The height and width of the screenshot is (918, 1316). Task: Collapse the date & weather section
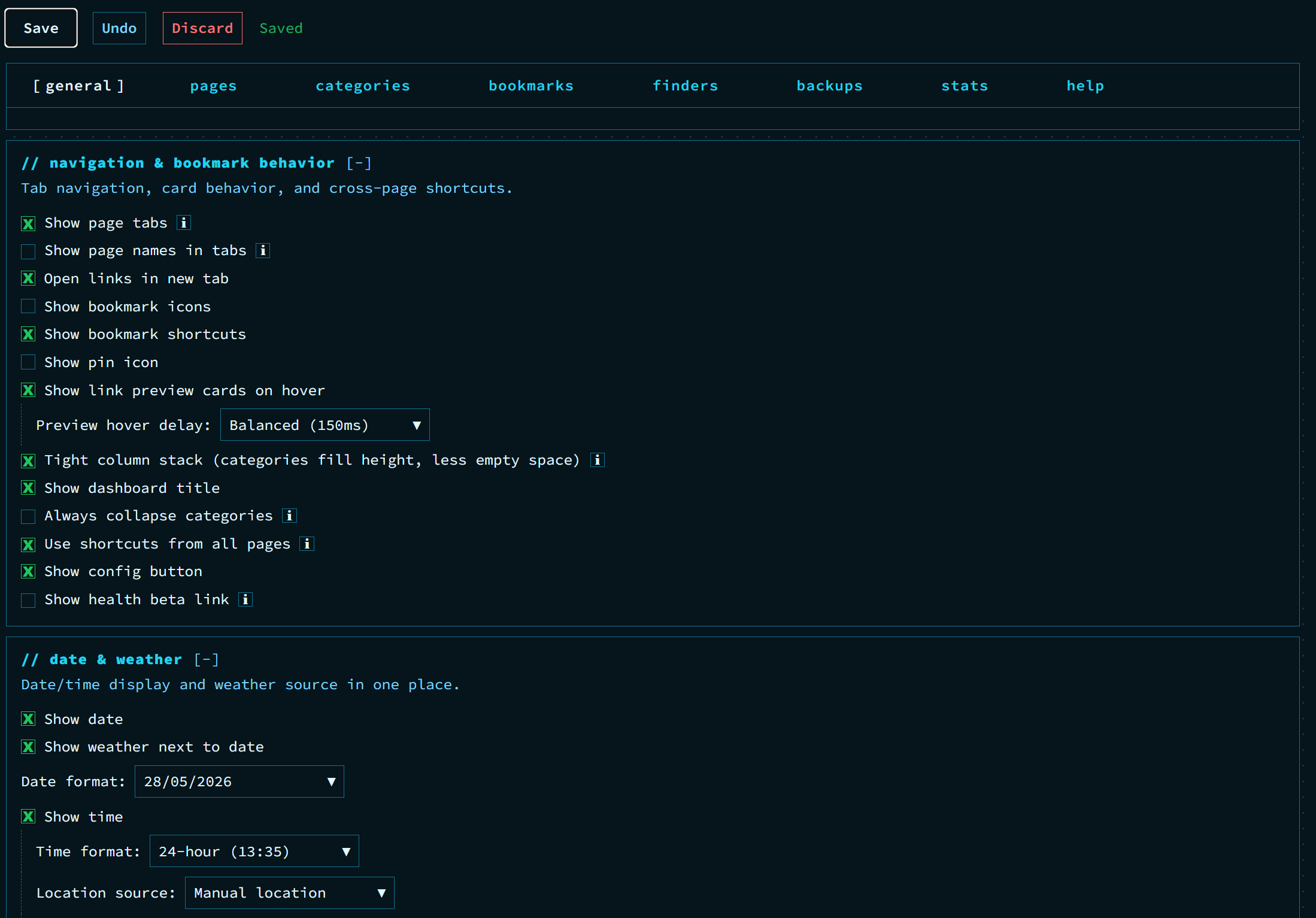207,659
